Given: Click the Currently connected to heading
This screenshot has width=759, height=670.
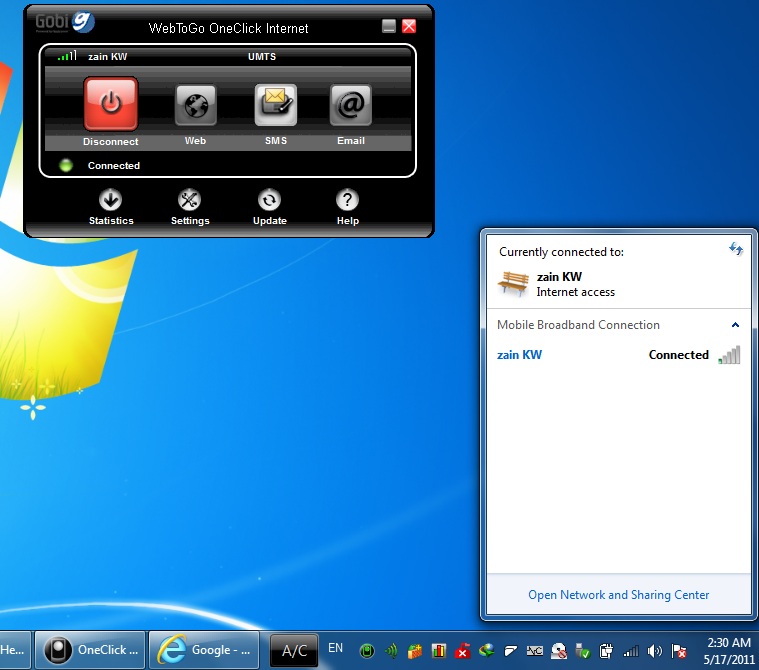Looking at the screenshot, I should pos(562,252).
